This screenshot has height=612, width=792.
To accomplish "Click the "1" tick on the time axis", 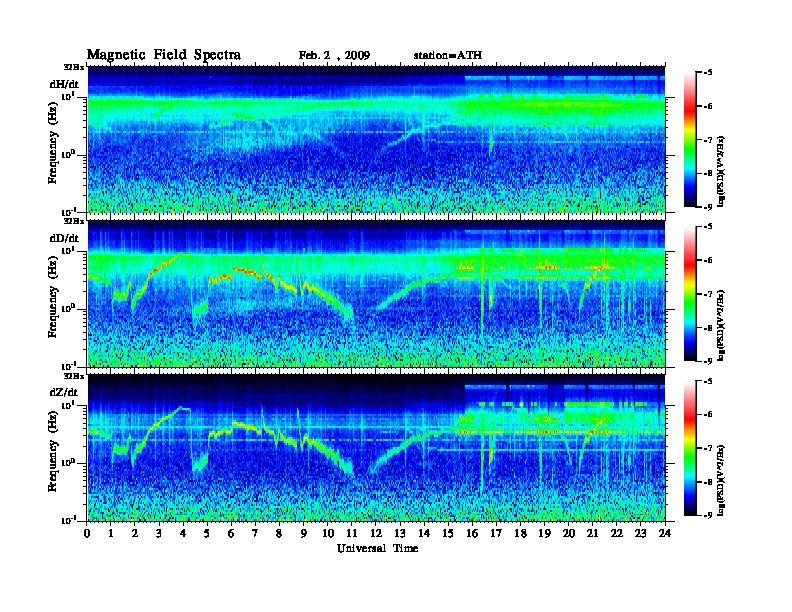I will 111,533.
